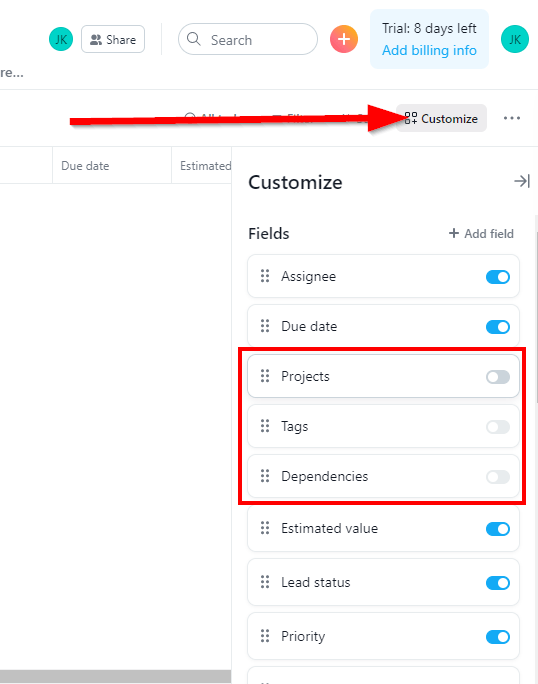This screenshot has width=538, height=684.
Task: Grab the drag handle for Assignee field
Action: pos(265,276)
